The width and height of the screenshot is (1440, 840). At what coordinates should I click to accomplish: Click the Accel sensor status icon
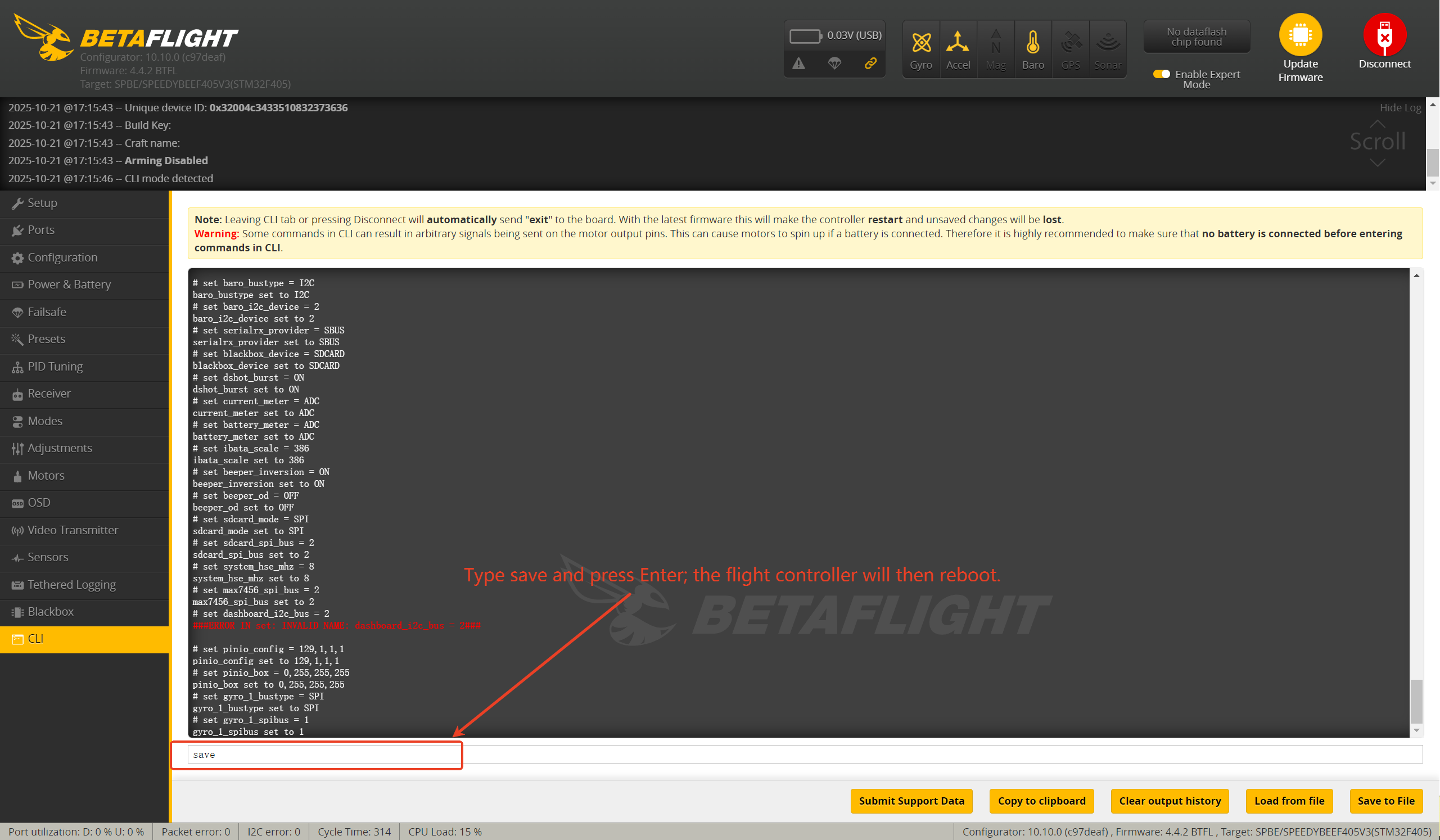[x=958, y=43]
